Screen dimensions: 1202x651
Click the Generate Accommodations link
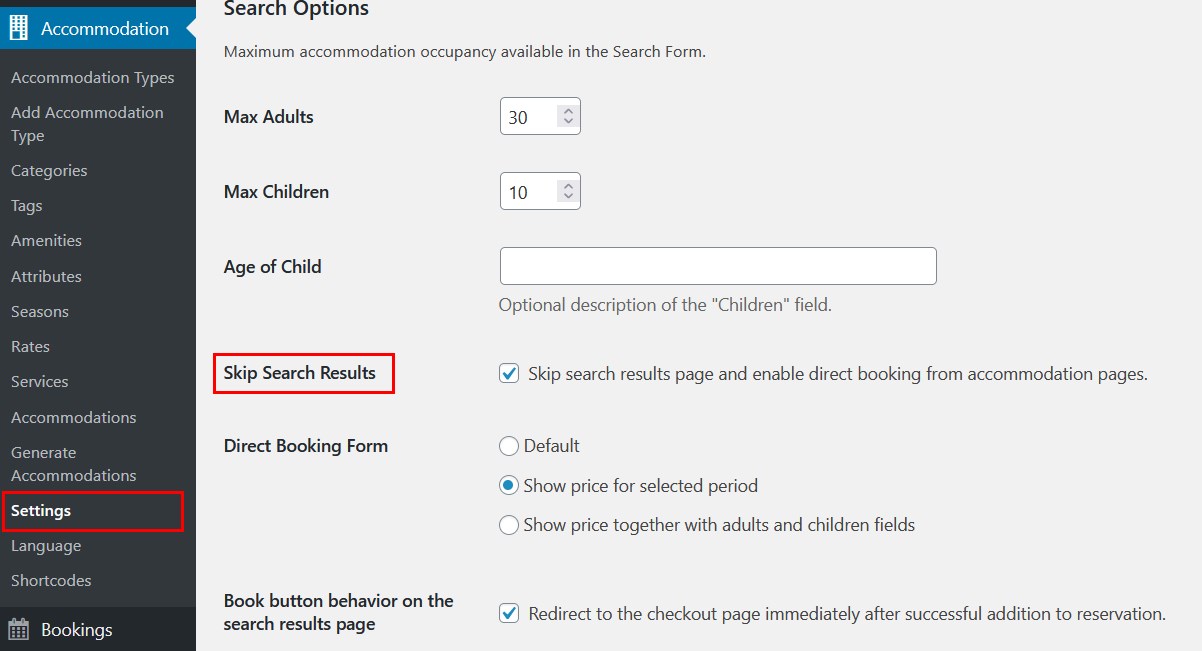[x=74, y=464]
